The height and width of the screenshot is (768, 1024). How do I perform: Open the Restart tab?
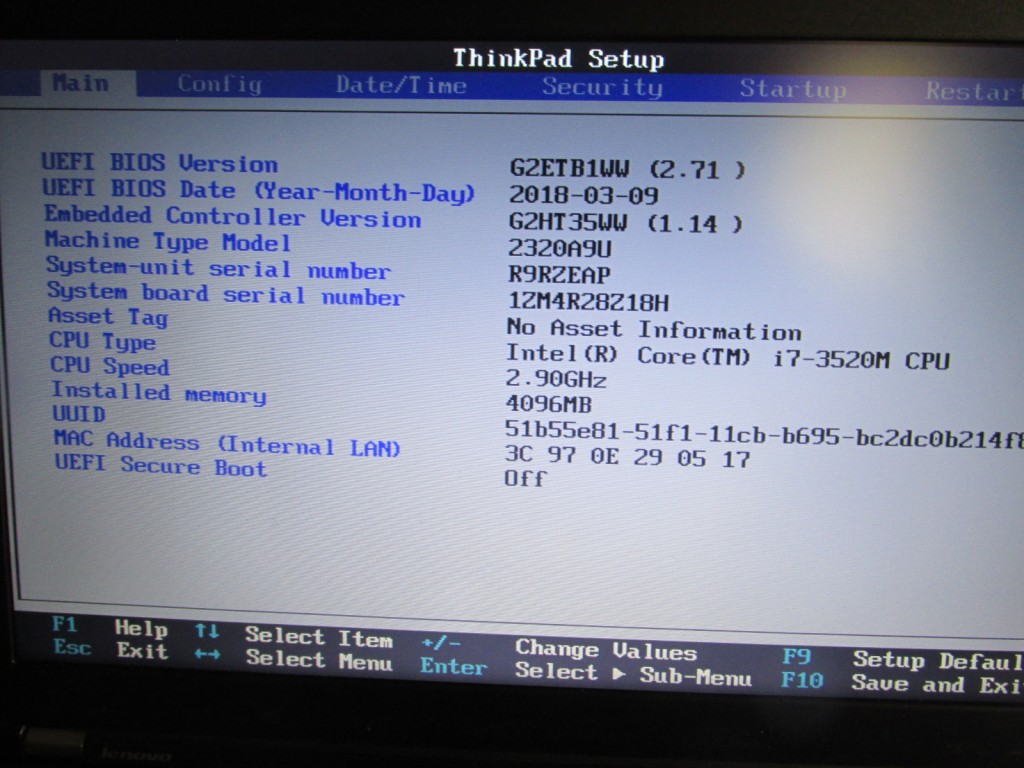(x=970, y=91)
